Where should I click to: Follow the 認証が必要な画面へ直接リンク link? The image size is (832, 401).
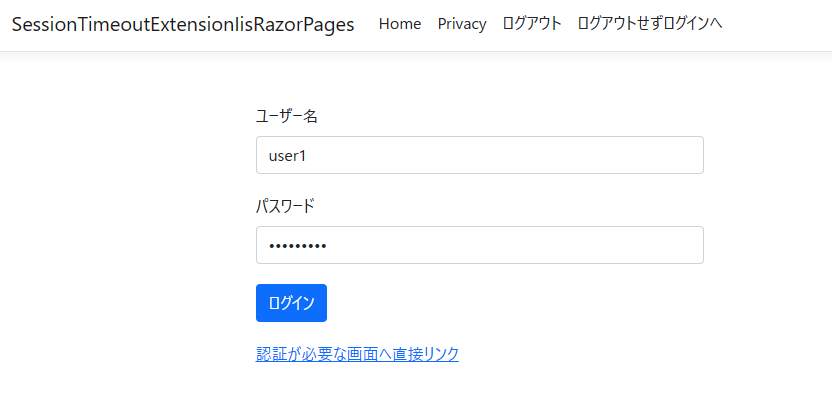[357, 354]
